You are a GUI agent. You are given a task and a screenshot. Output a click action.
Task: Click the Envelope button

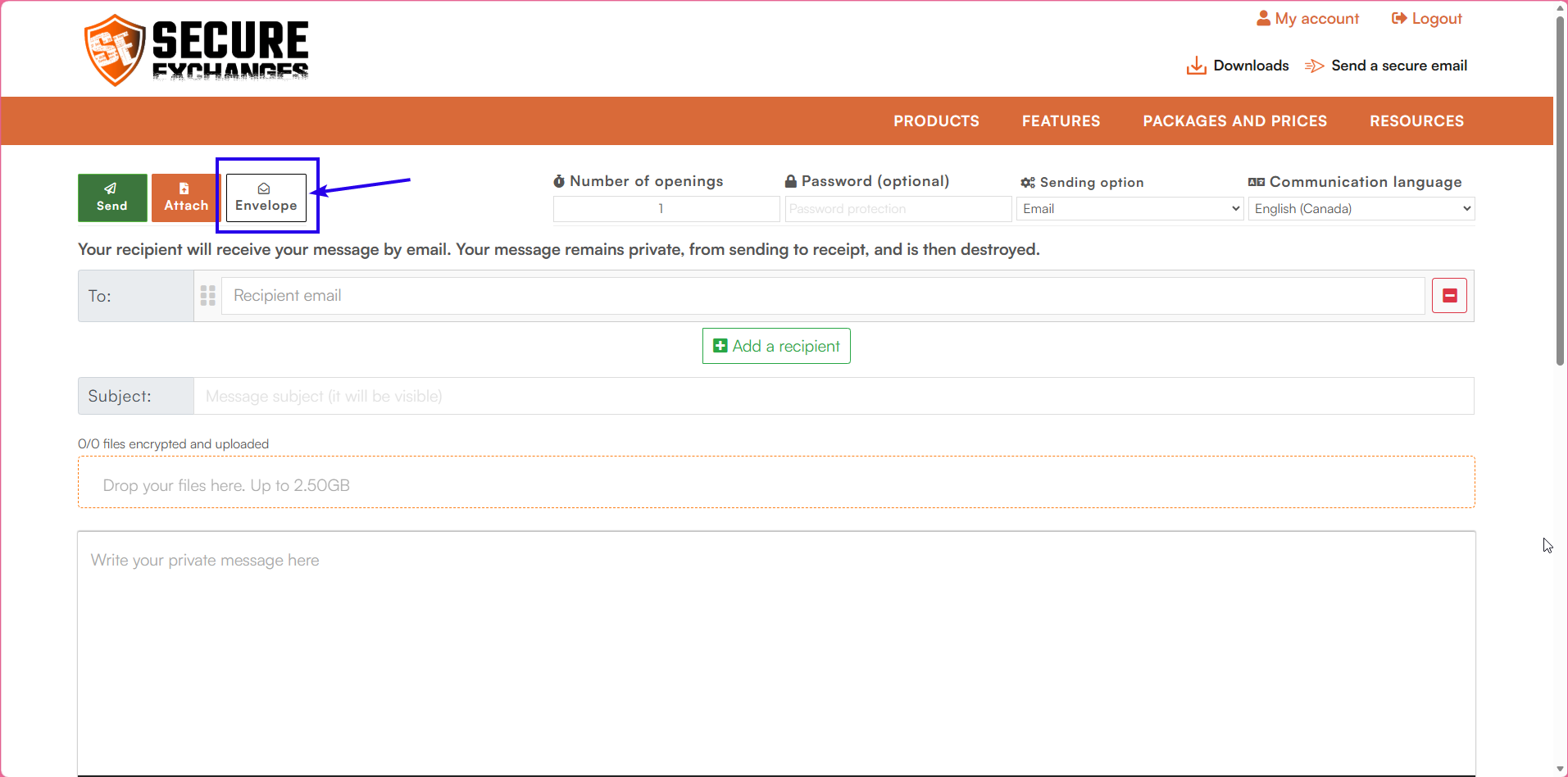click(x=266, y=198)
